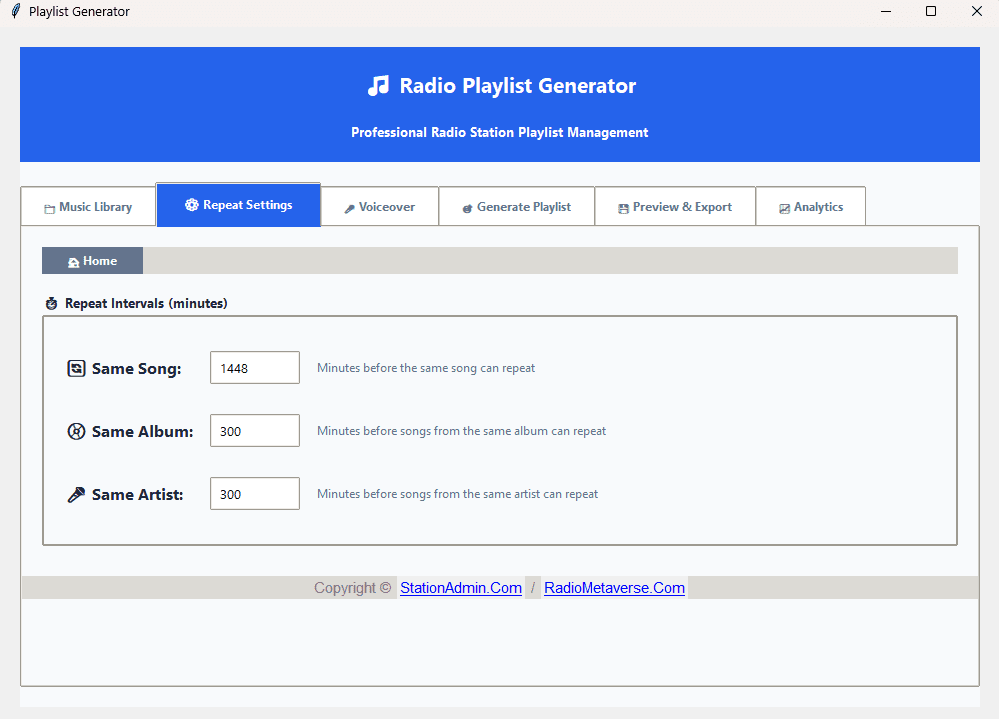The height and width of the screenshot is (719, 999).
Task: Click the icon next to Same Song label
Action: coord(76,367)
